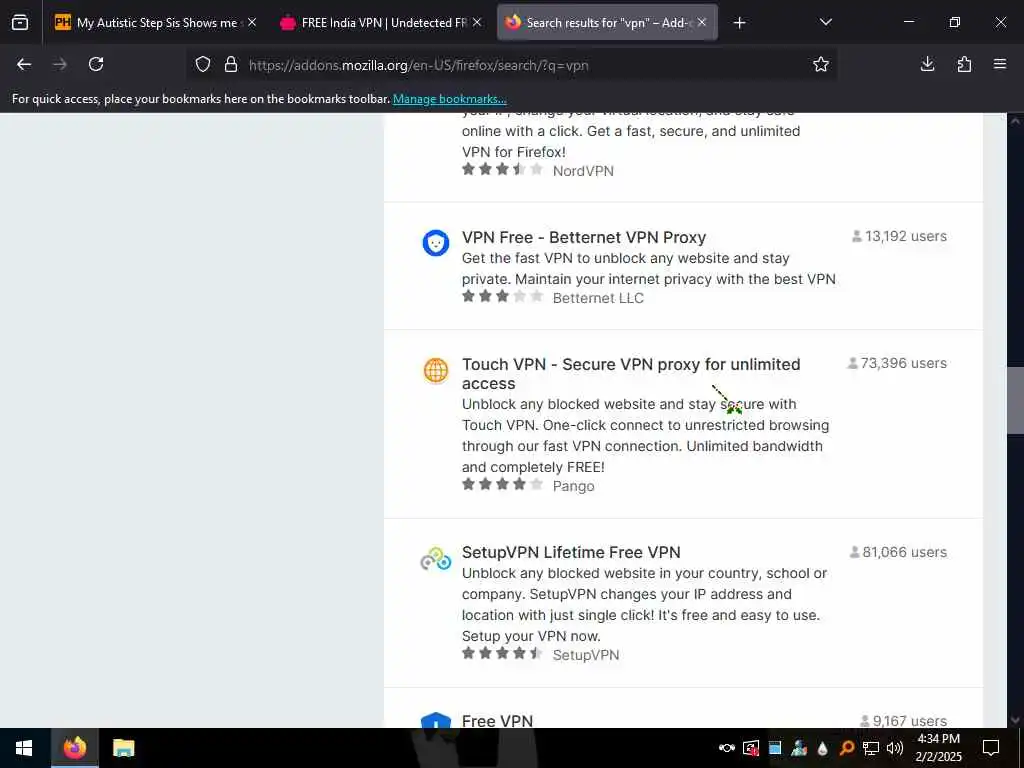Viewport: 1024px width, 768px height.
Task: Click Pango author name
Action: [x=573, y=487]
